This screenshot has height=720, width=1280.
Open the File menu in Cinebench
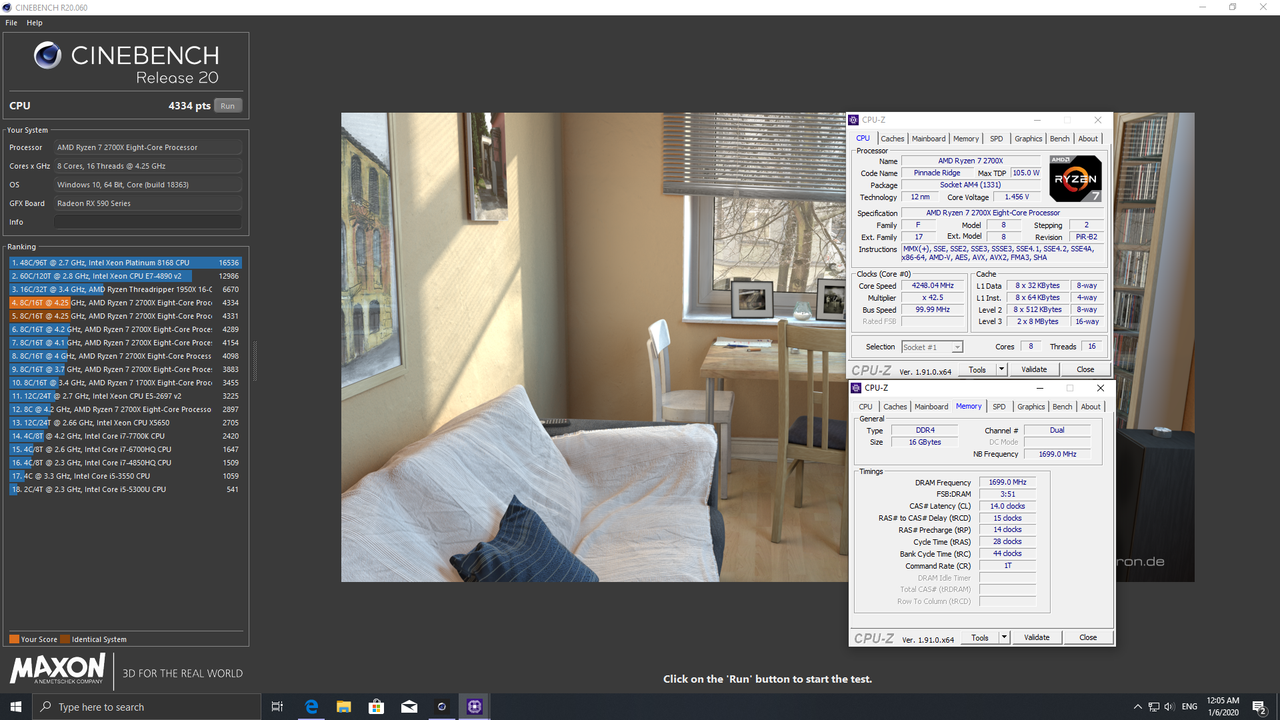[10, 22]
